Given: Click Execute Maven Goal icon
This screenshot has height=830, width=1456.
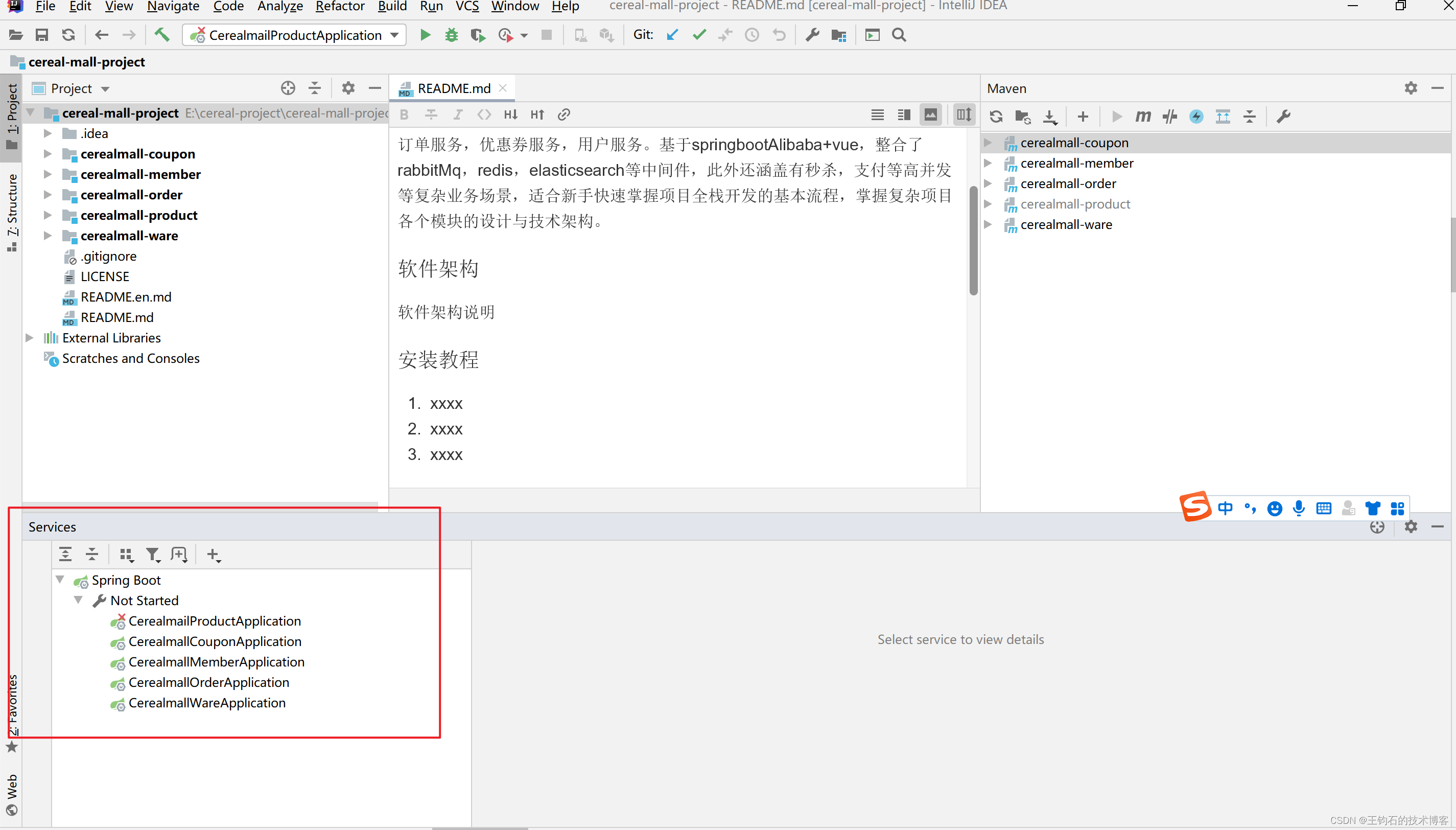Looking at the screenshot, I should point(1143,117).
